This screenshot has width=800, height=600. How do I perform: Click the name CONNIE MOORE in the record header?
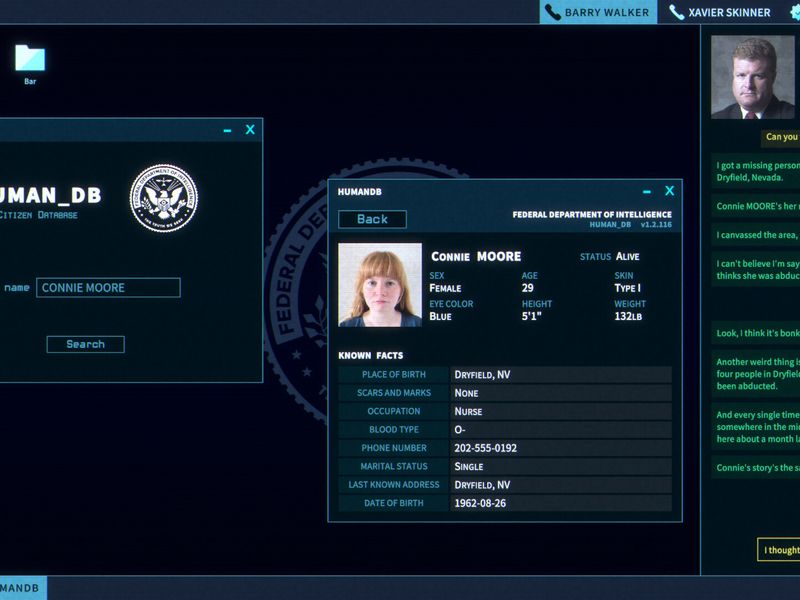pyautogui.click(x=476, y=257)
